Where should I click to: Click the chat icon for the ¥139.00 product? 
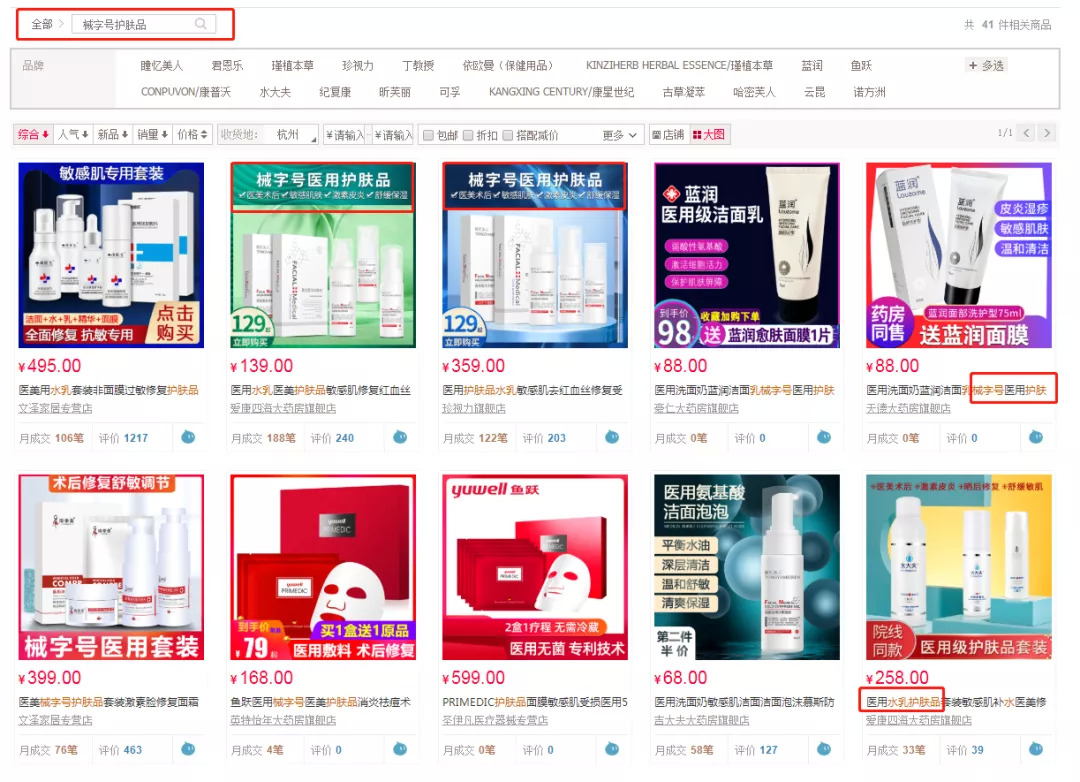[x=400, y=438]
